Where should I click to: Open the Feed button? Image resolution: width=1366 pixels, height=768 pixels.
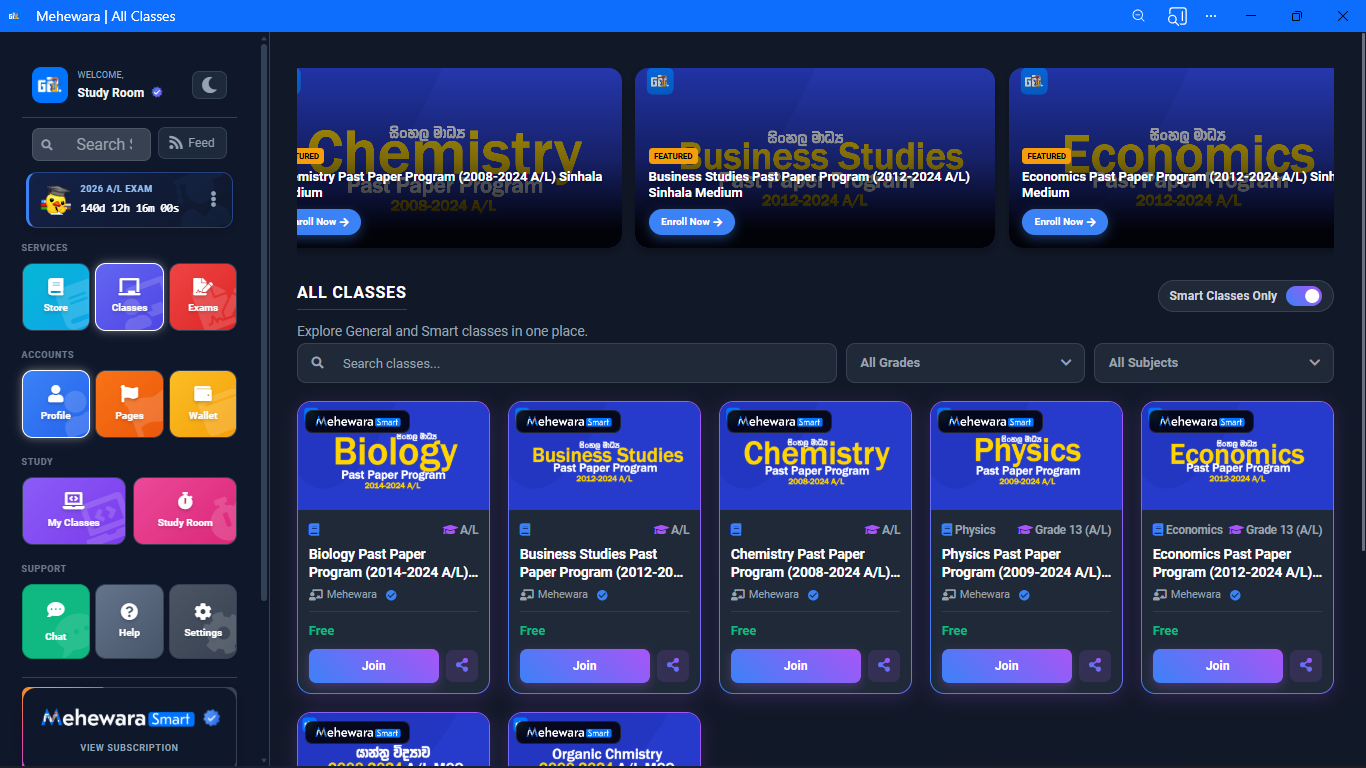click(x=192, y=143)
